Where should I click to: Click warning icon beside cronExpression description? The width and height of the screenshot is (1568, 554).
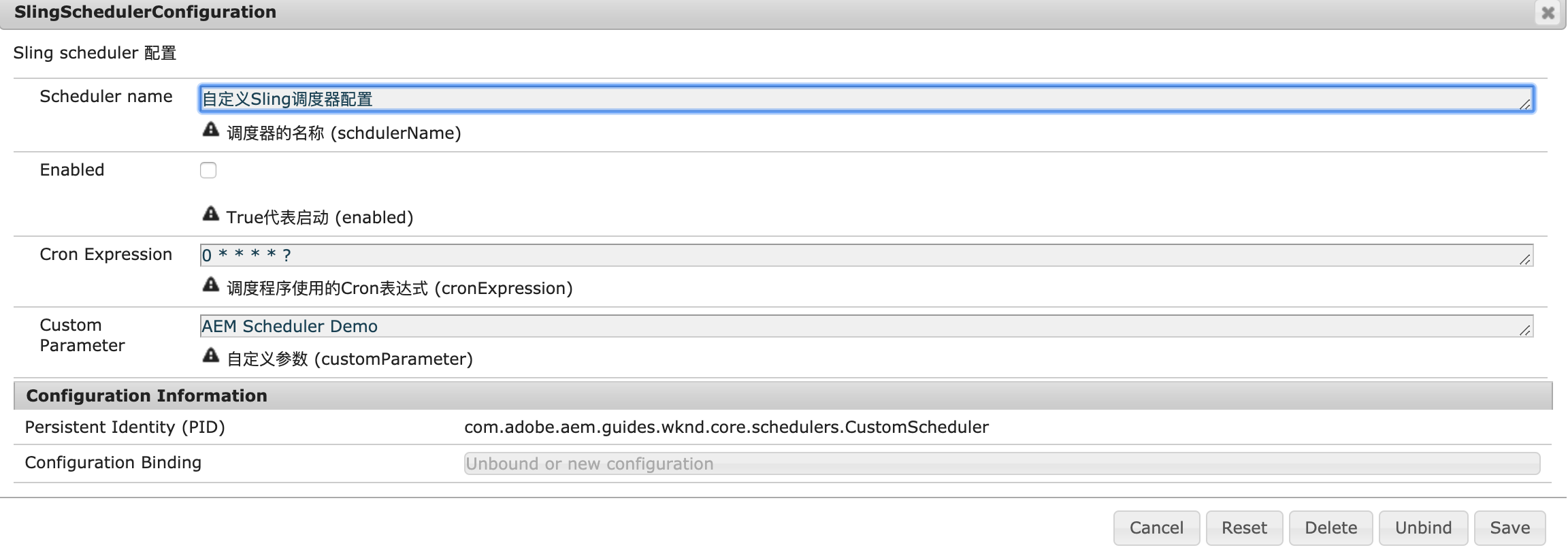click(211, 284)
